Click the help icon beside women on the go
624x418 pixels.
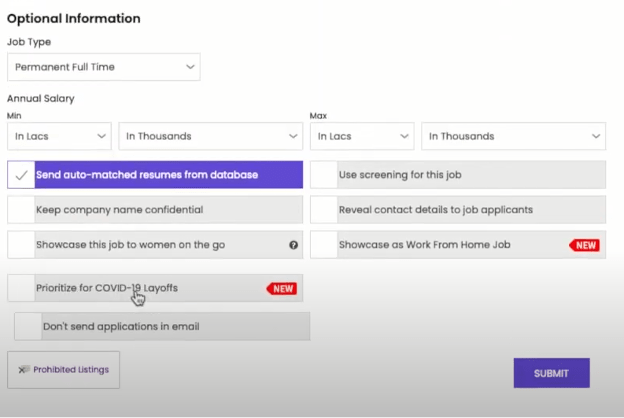[293, 245]
